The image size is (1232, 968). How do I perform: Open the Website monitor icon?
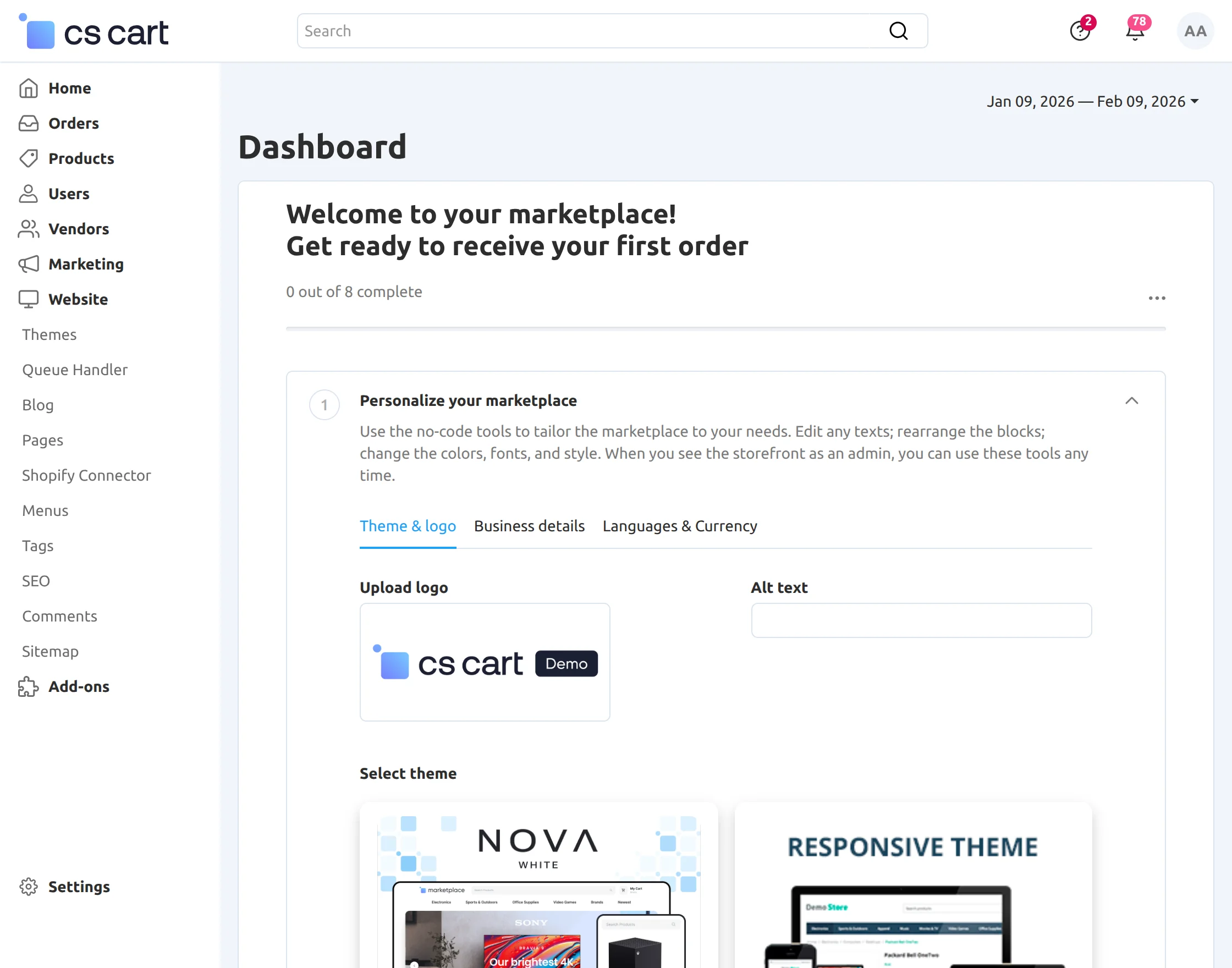point(29,299)
